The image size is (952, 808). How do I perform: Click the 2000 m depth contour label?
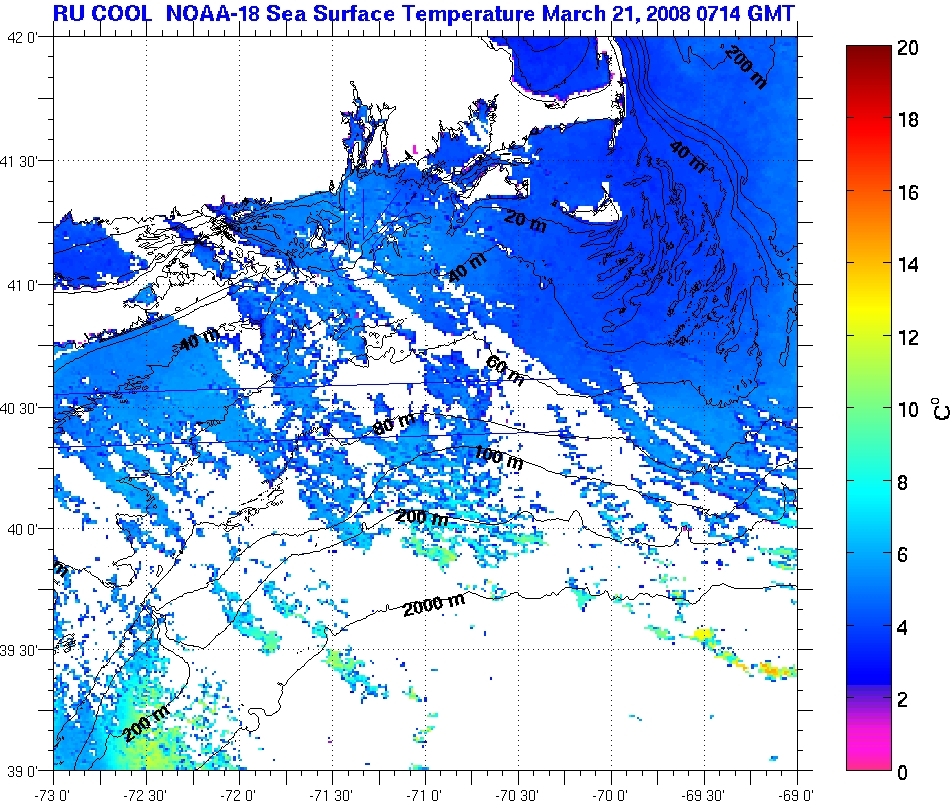click(434, 603)
